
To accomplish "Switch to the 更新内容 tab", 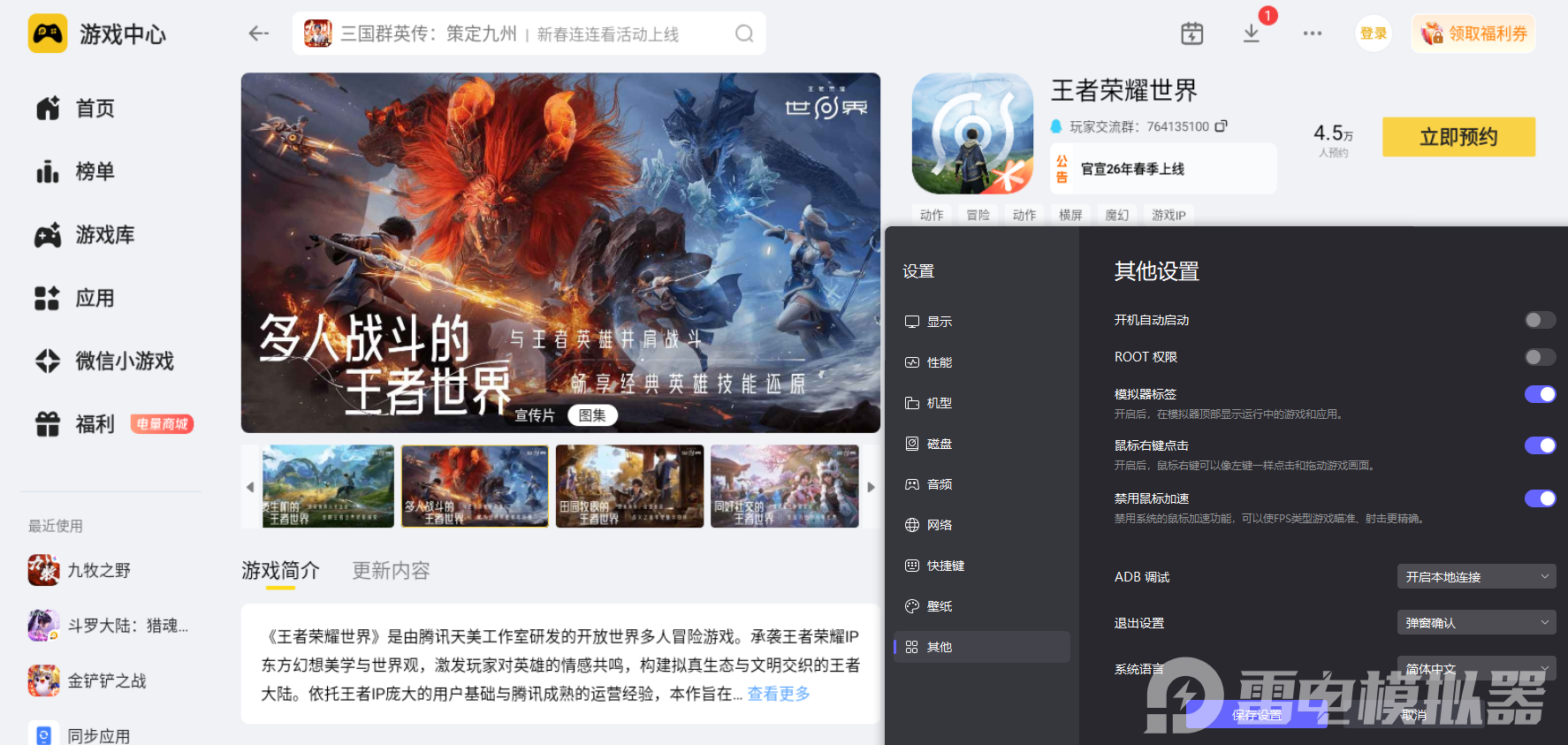I will click(391, 571).
